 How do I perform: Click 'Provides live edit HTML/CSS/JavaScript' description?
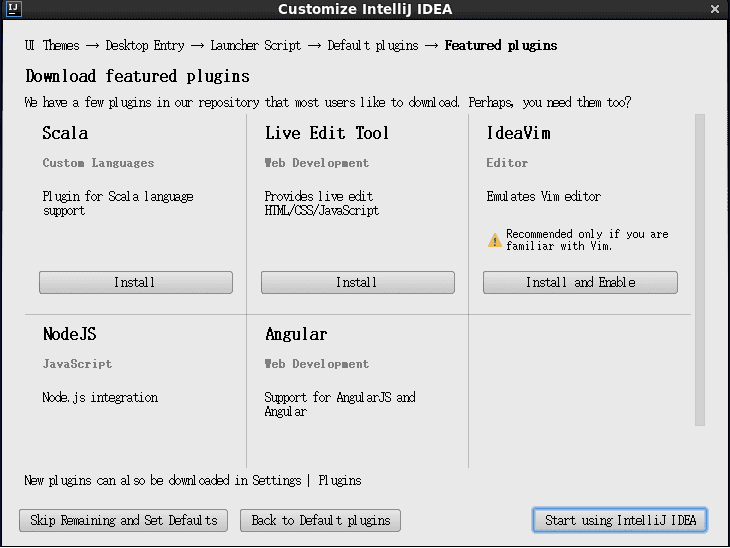(x=322, y=203)
